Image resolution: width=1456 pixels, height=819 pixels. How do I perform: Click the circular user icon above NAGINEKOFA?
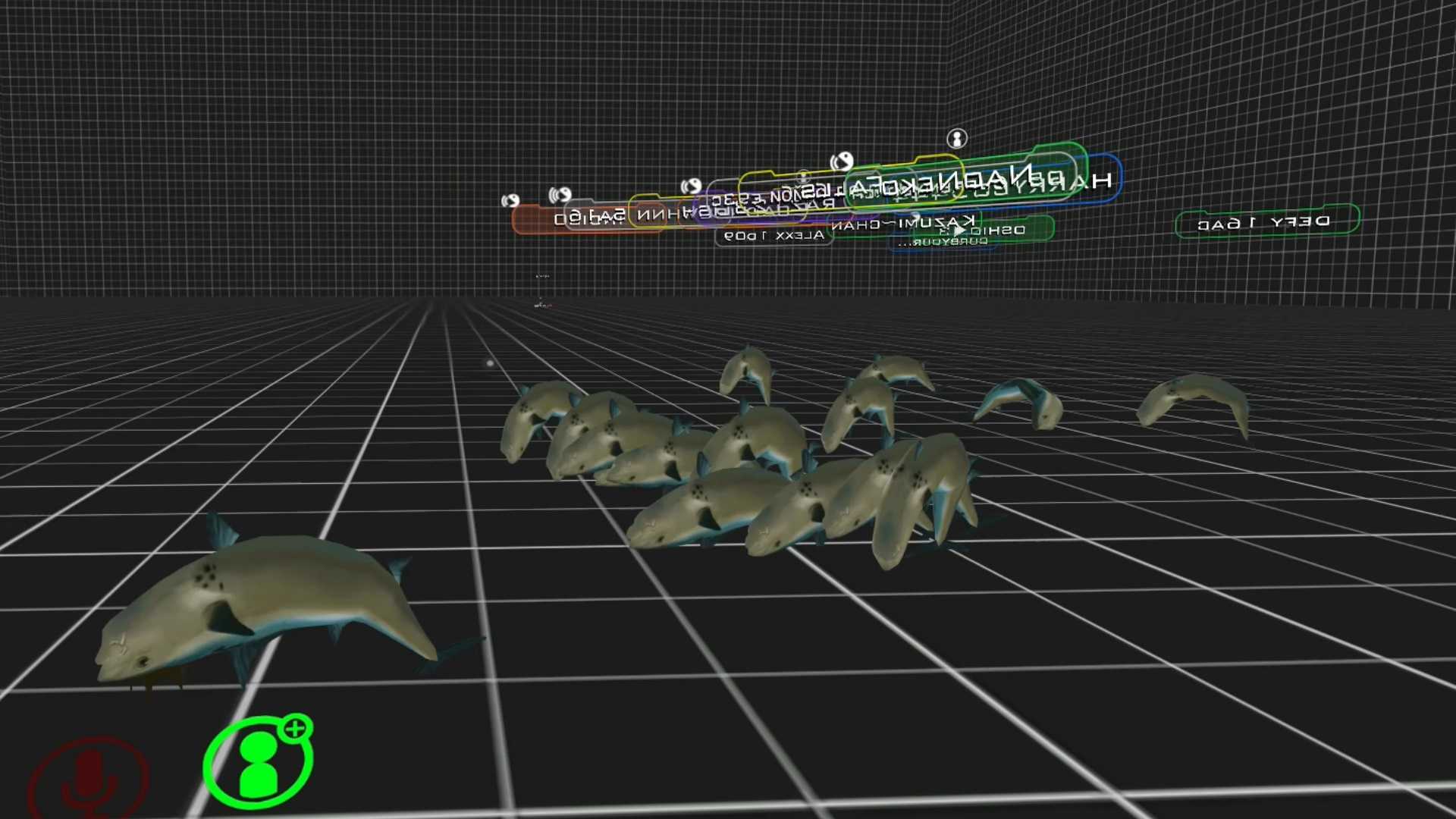957,139
